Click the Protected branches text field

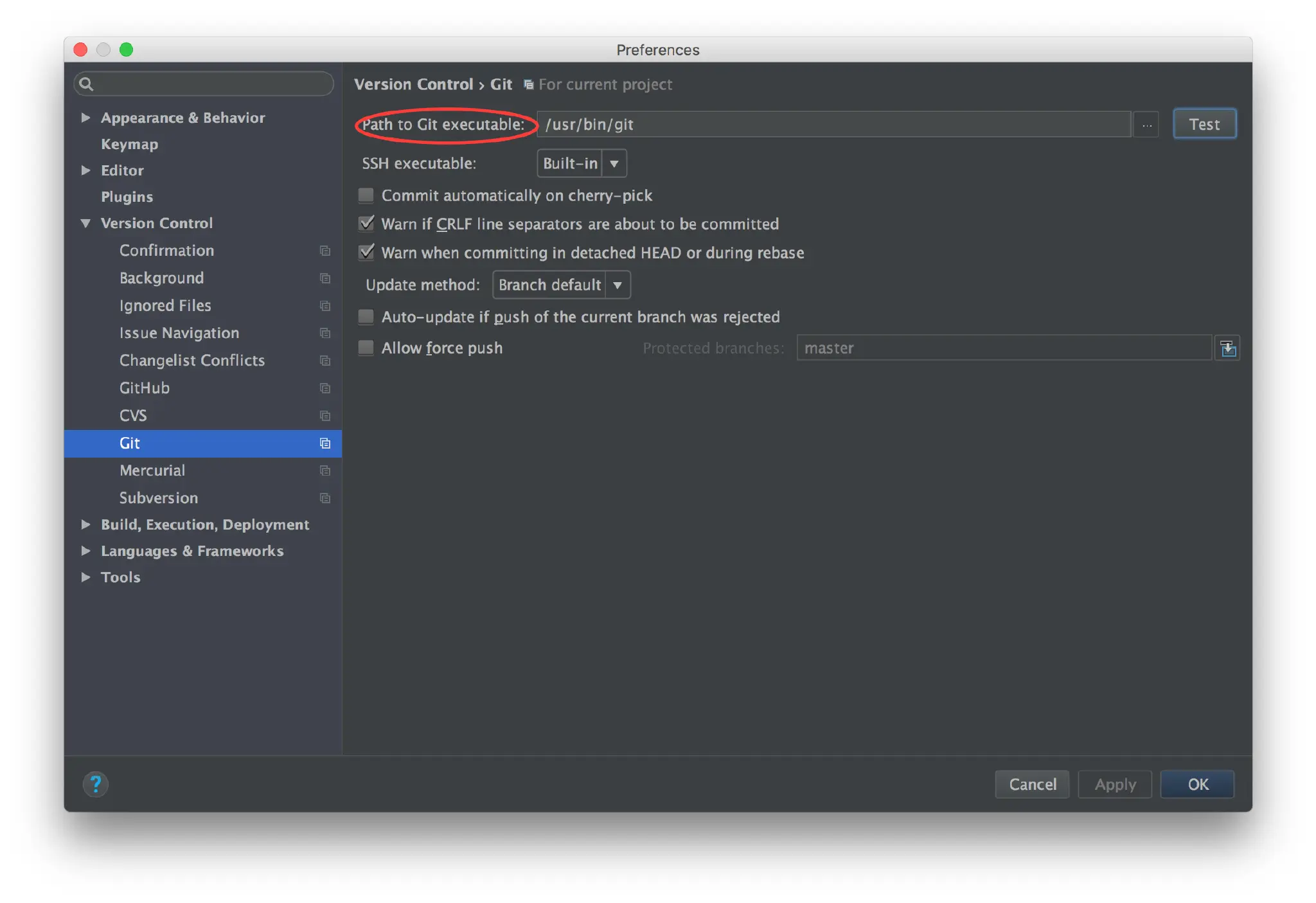click(1004, 348)
